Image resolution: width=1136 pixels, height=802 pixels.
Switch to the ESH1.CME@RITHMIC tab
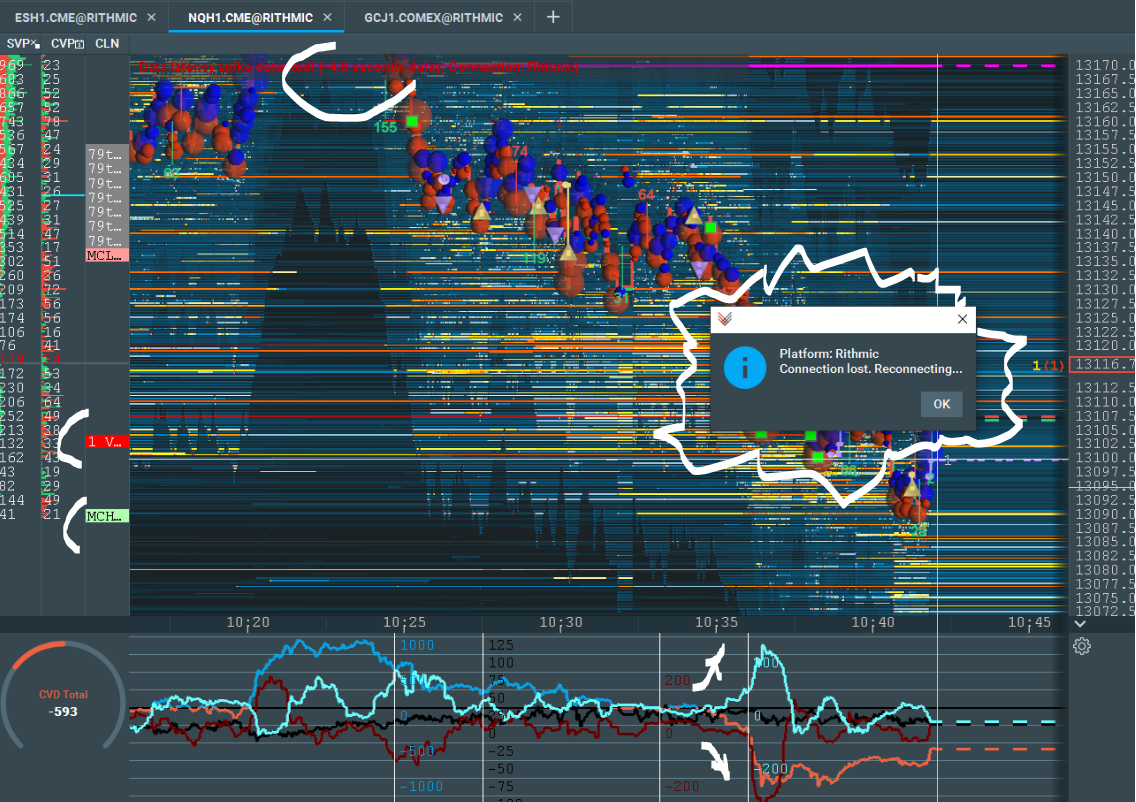[x=75, y=17]
